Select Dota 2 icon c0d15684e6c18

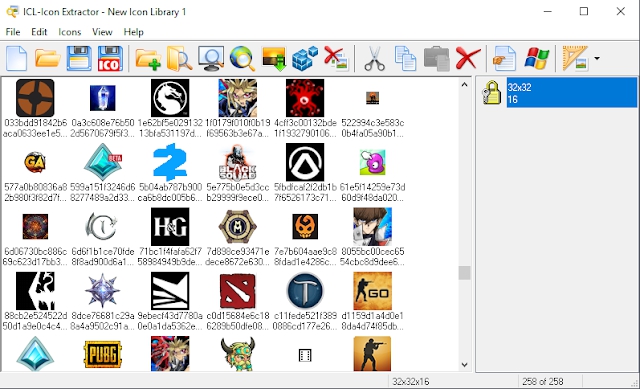(238, 291)
